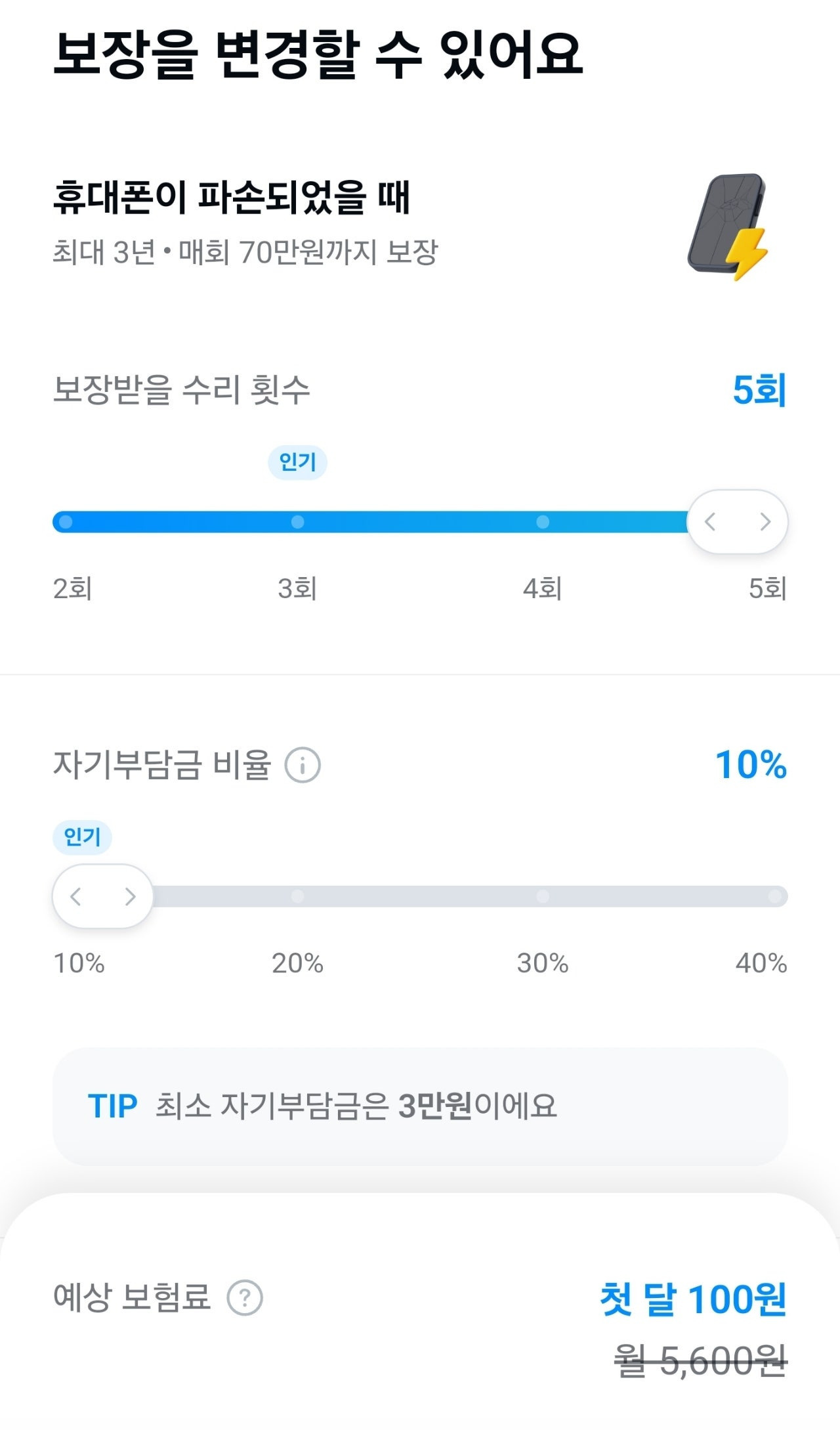The image size is (840, 1430).
Task: Tap the crossed-out 월 5,600원 price
Action: [x=700, y=1360]
